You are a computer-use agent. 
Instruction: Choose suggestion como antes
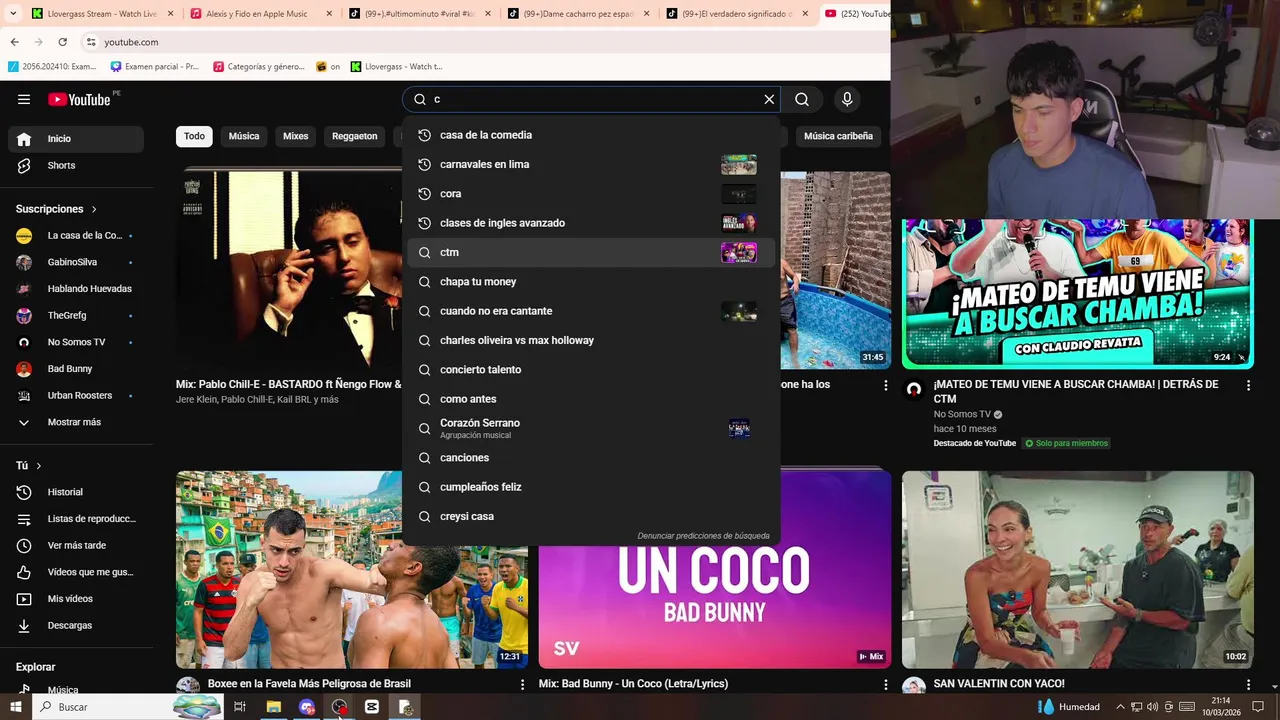pos(591,399)
